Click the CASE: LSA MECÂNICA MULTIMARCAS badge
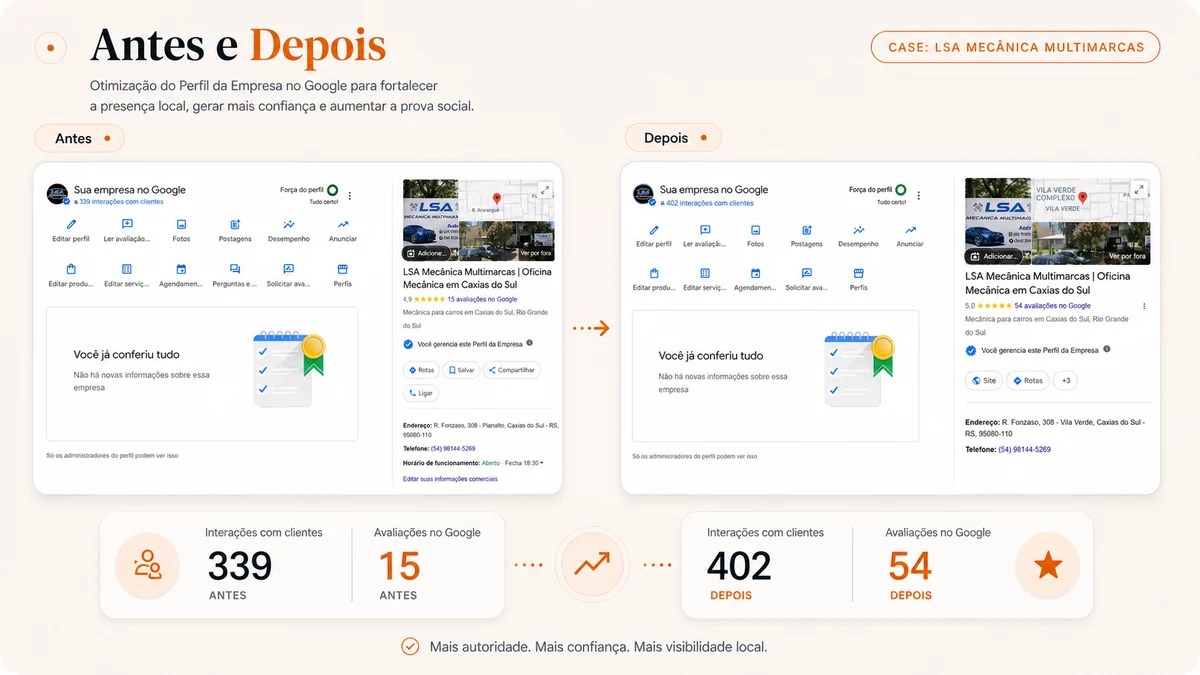Screen dimensions: 1200x675 [x=1015, y=47]
